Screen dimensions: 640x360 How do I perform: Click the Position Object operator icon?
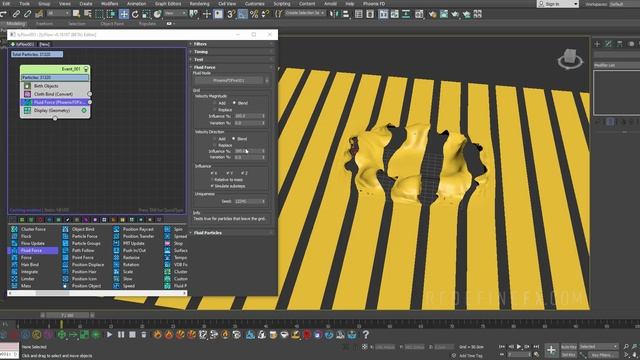(65, 286)
